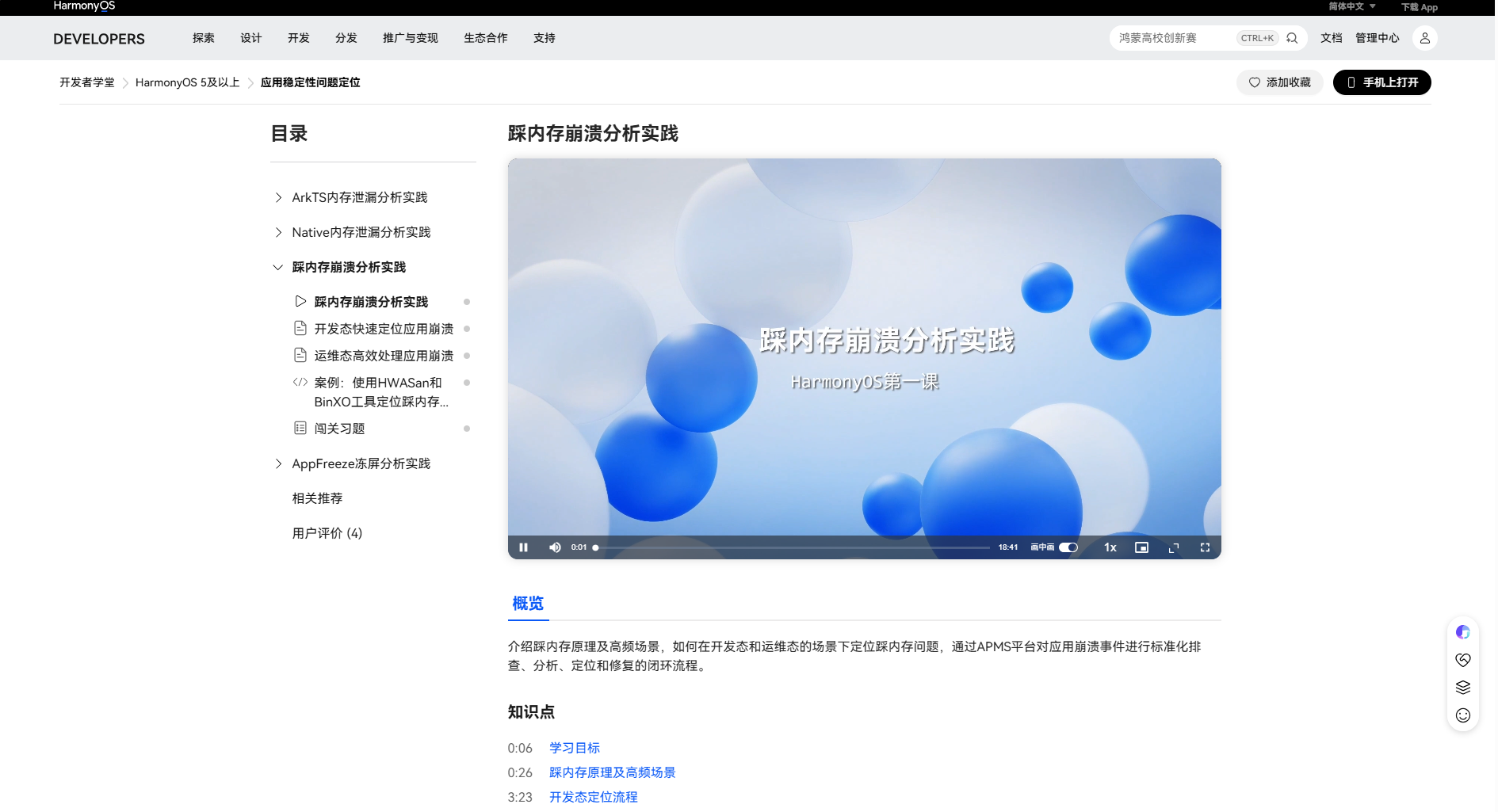
Task: Jump to 相关推荐 section
Action: coord(317,498)
